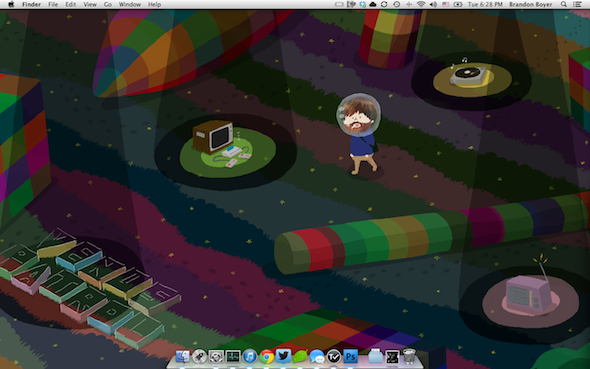Launch the green leaf app in dock
590x369 pixels.
point(300,356)
